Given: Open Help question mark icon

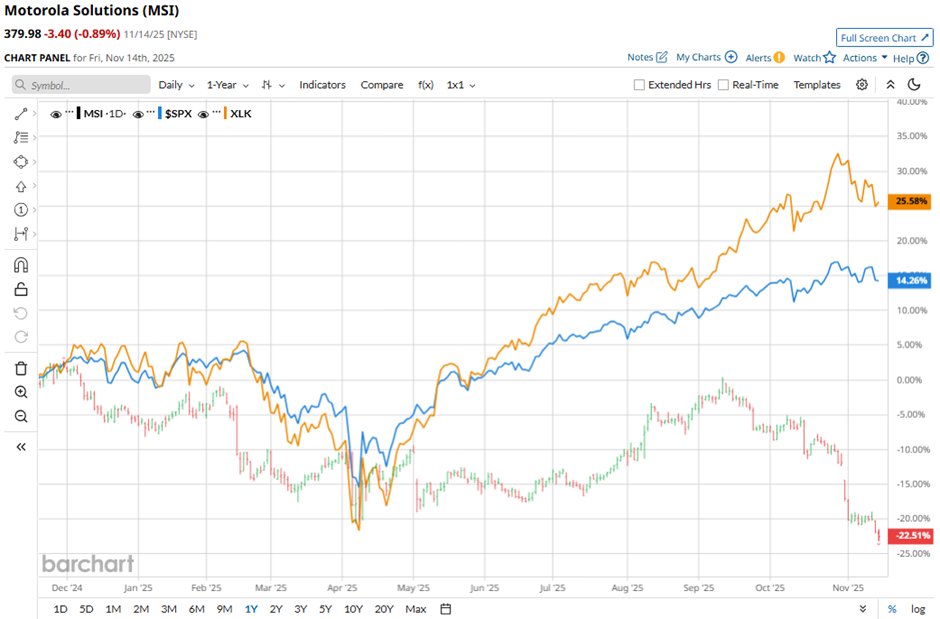Looking at the screenshot, I should tap(923, 58).
